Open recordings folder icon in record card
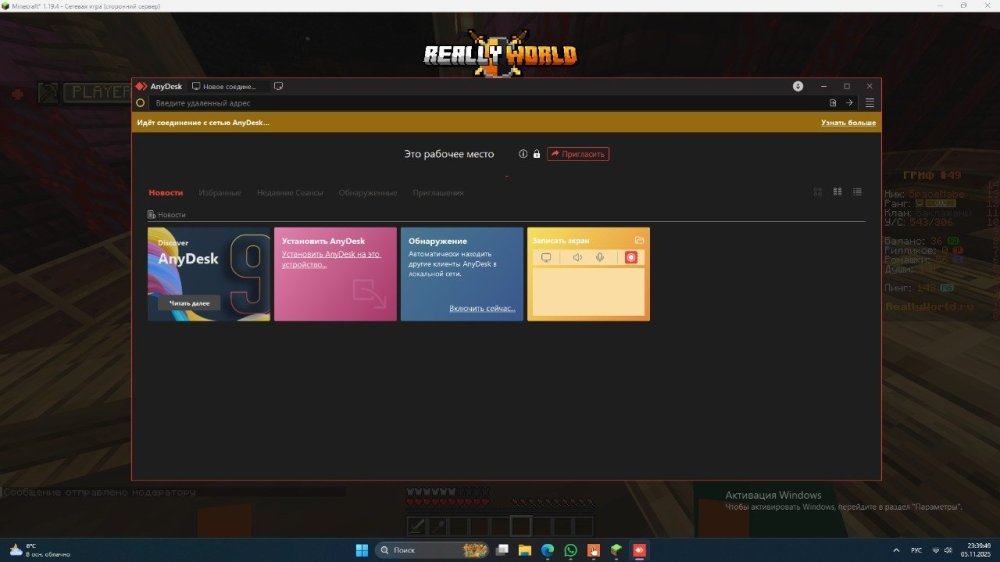The height and width of the screenshot is (562, 1000). point(639,240)
